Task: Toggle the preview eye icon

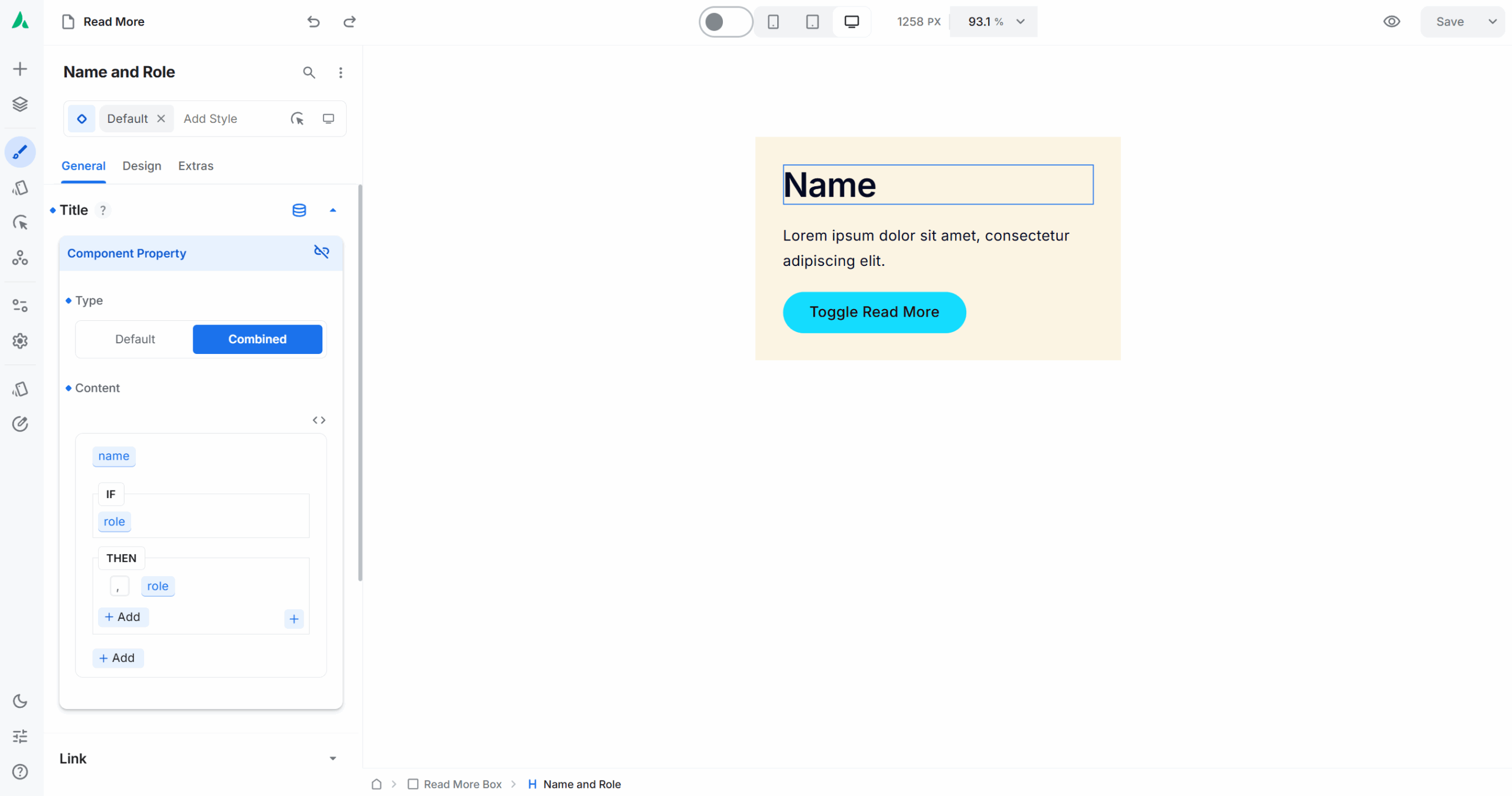Action: (x=1392, y=22)
